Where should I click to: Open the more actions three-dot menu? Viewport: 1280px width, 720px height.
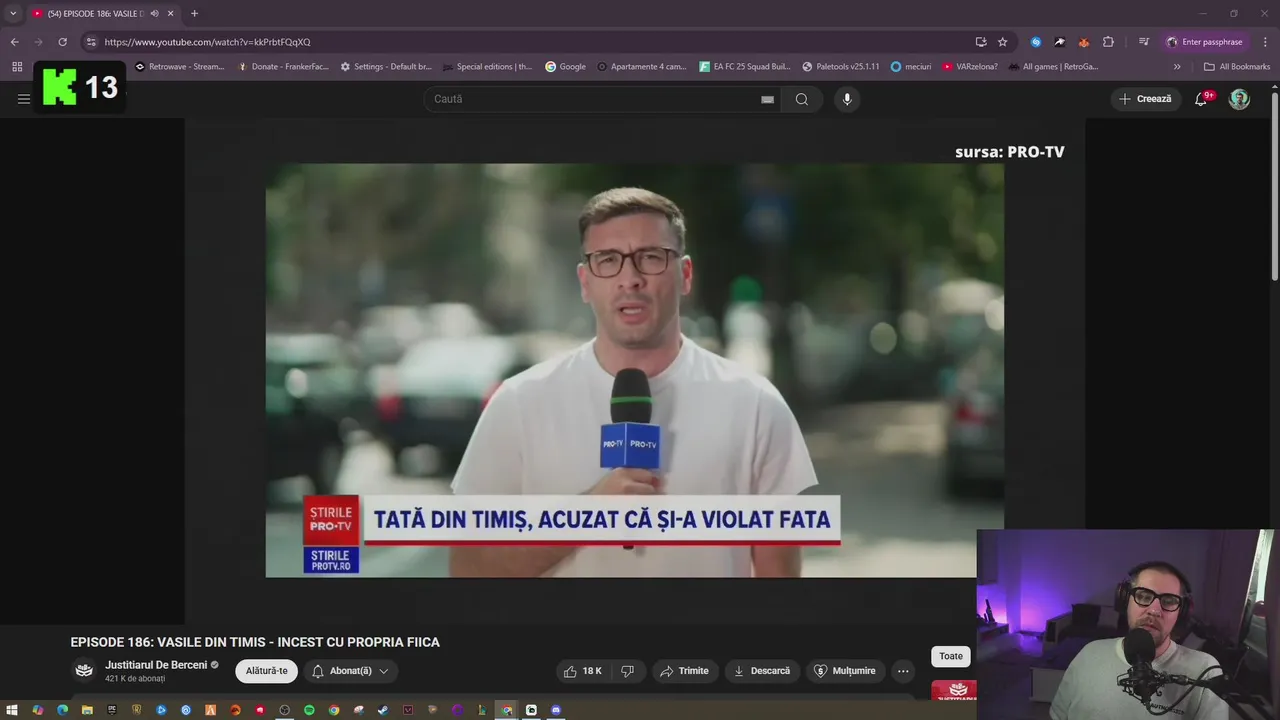903,671
